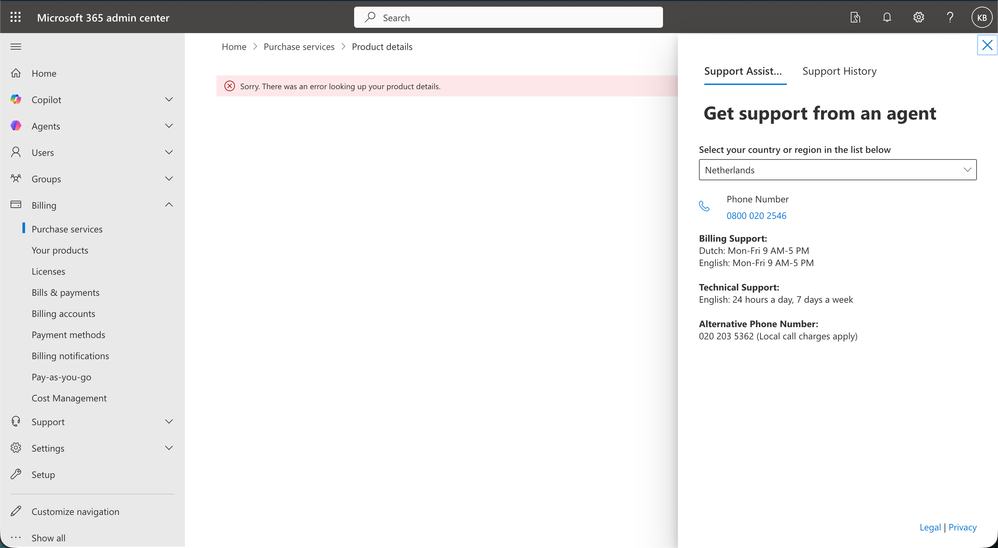Select Payment methods menu item
This screenshot has height=548, width=998.
68,335
